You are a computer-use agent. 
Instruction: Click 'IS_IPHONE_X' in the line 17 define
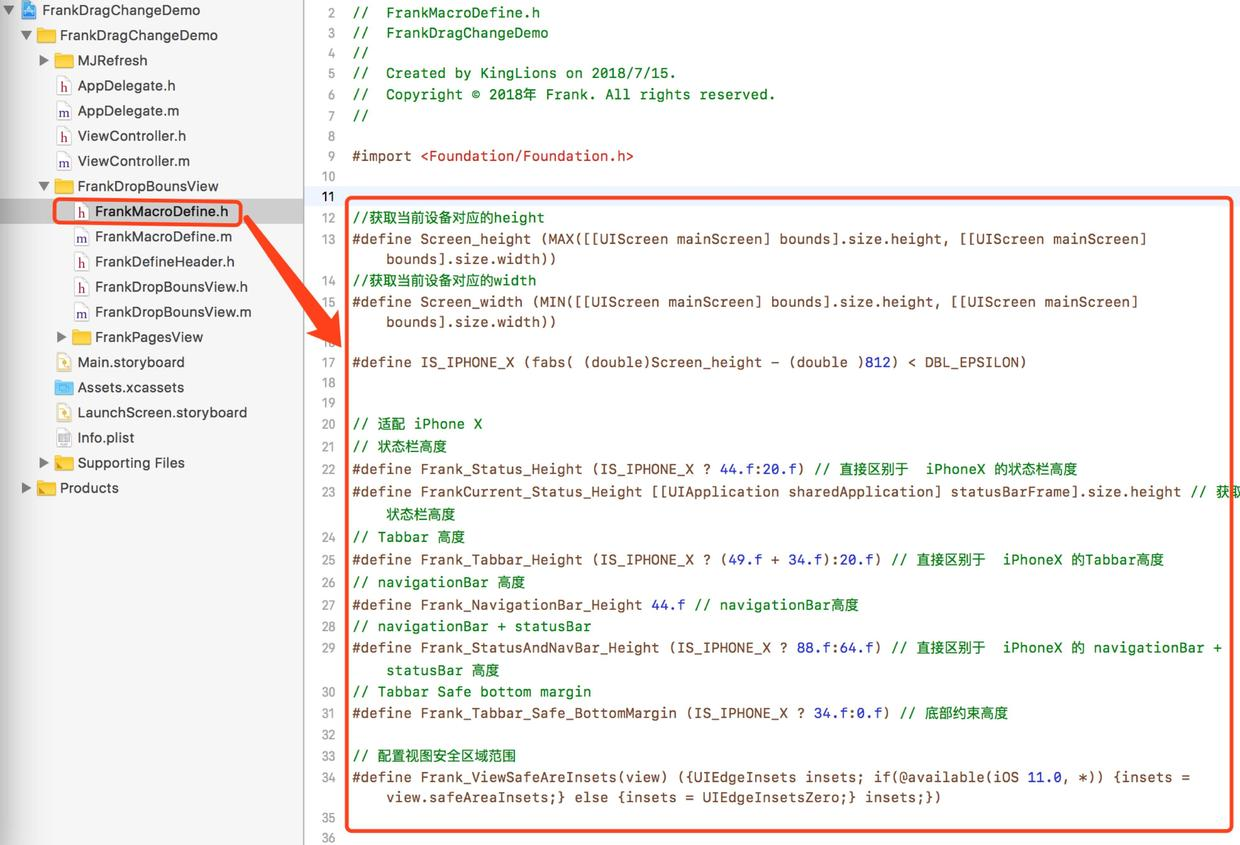pyautogui.click(x=466, y=362)
